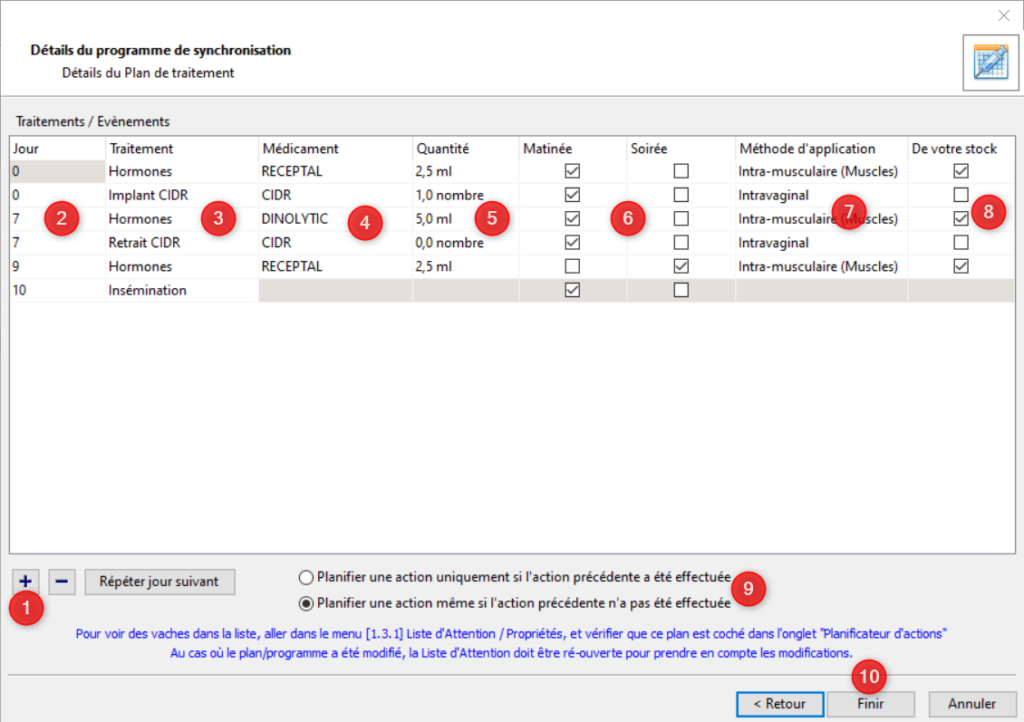Select 'Planifier une action même si' radio option
1024x722 pixels.
[x=306, y=603]
